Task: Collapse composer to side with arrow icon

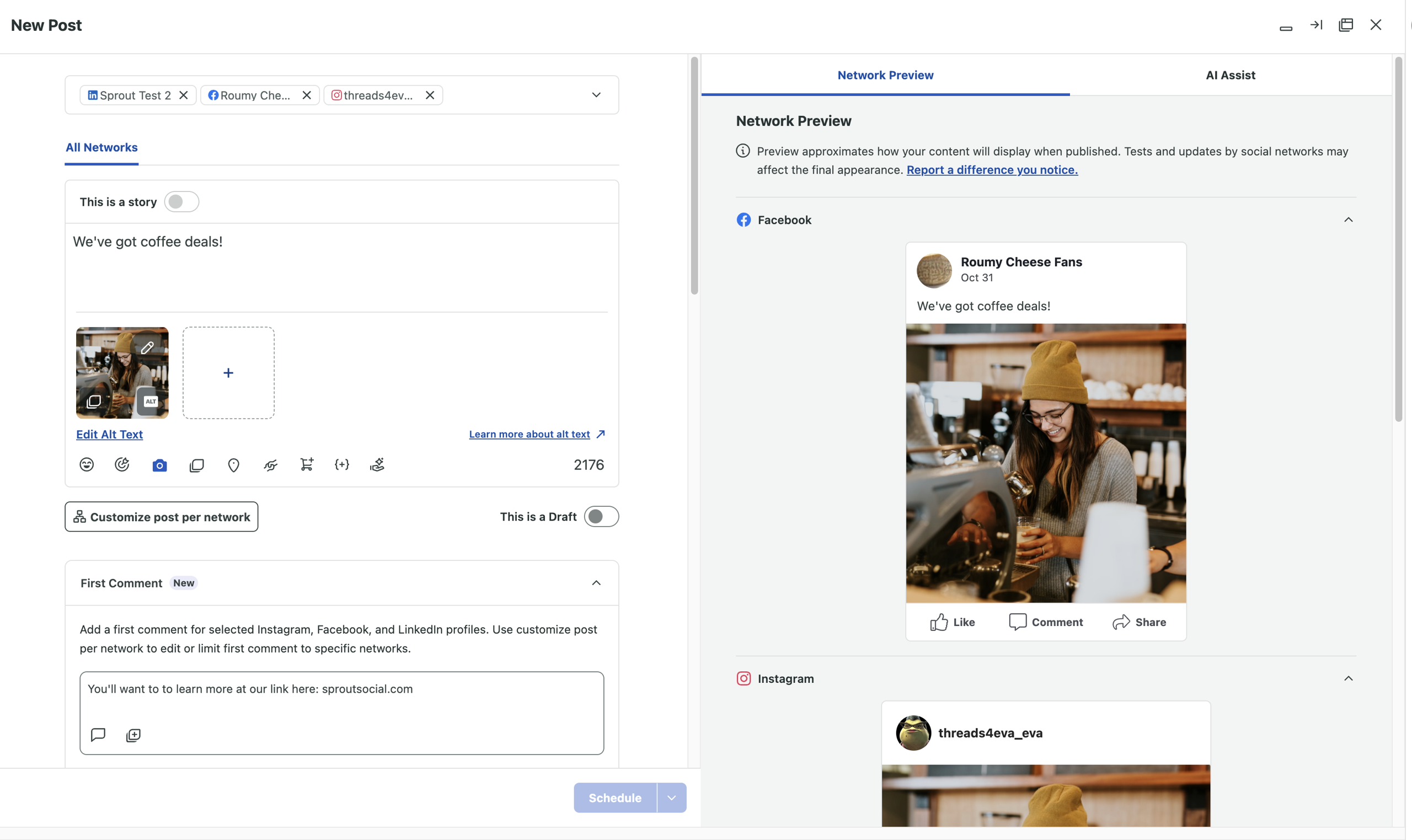Action: (x=1316, y=25)
